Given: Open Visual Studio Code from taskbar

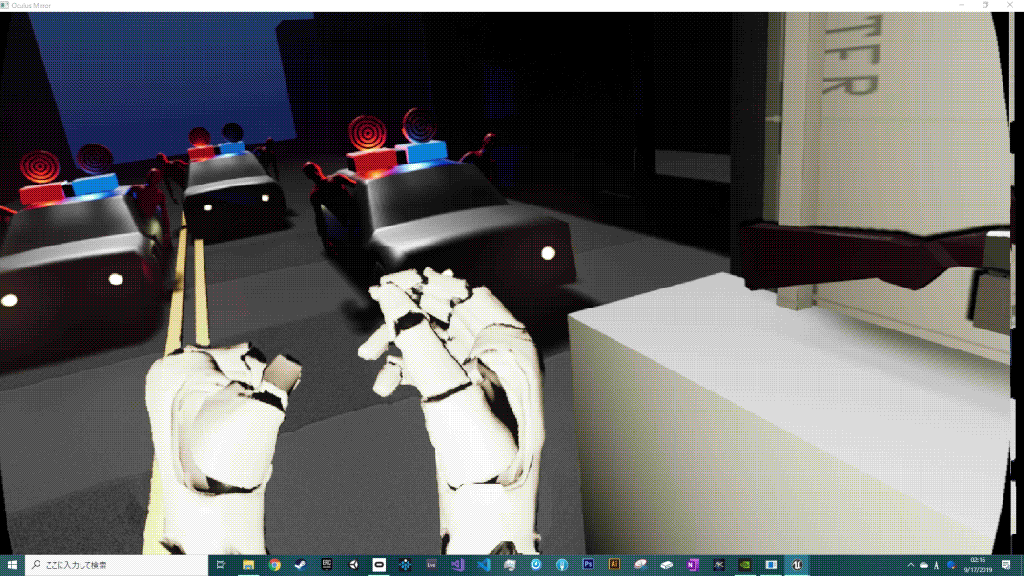Looking at the screenshot, I should click(483, 565).
